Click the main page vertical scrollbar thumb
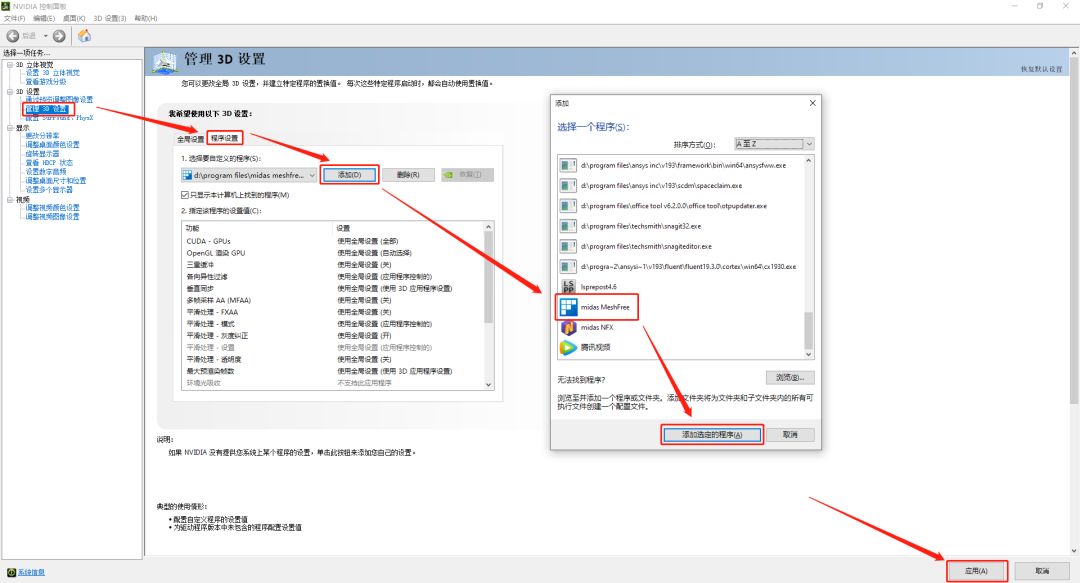Image resolution: width=1080 pixels, height=583 pixels. coord(1074,230)
